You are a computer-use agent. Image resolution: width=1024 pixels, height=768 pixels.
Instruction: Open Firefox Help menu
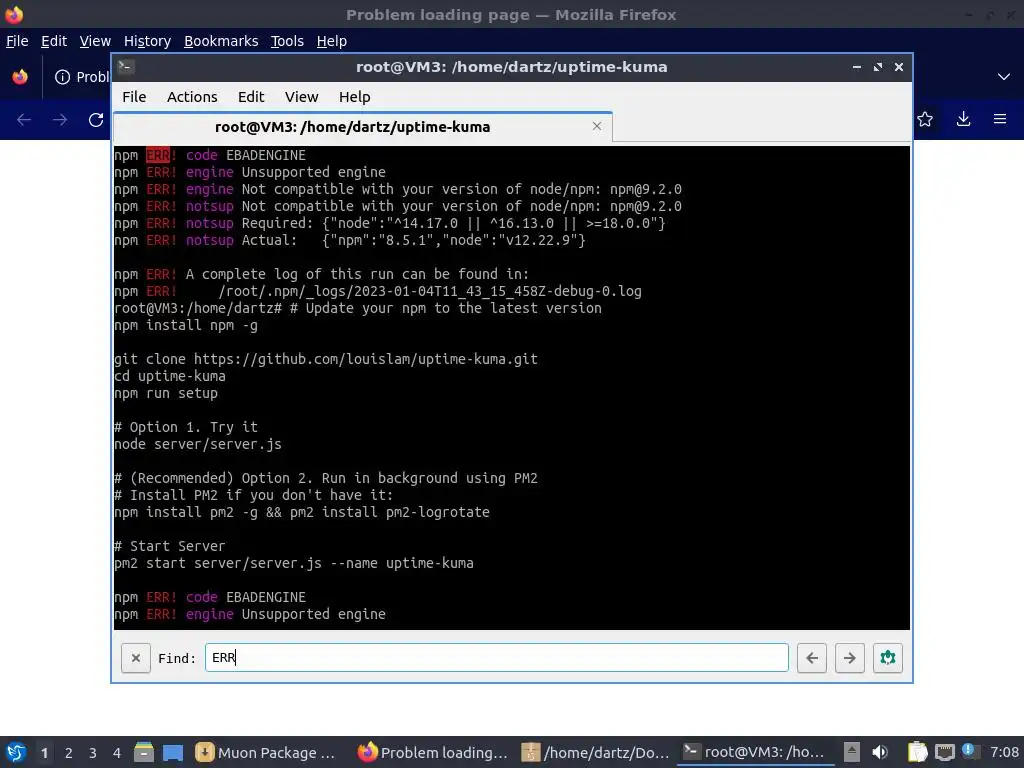pos(332,41)
